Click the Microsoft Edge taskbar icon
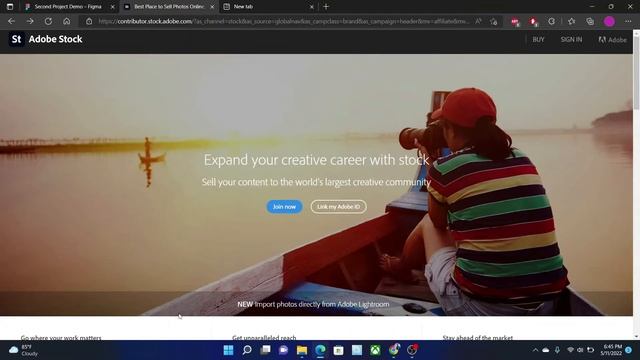Viewport: 640px width, 360px height. (x=320, y=350)
